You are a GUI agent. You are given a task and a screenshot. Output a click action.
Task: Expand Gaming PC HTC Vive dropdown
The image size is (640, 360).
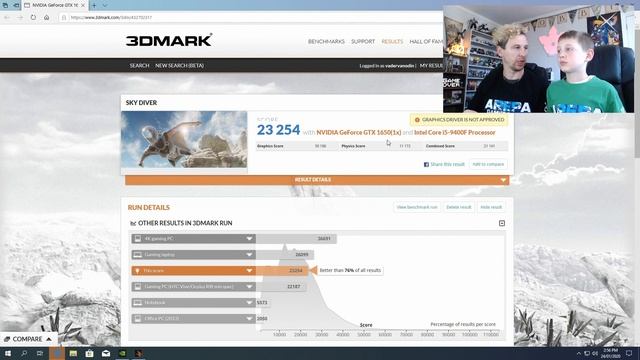click(249, 287)
